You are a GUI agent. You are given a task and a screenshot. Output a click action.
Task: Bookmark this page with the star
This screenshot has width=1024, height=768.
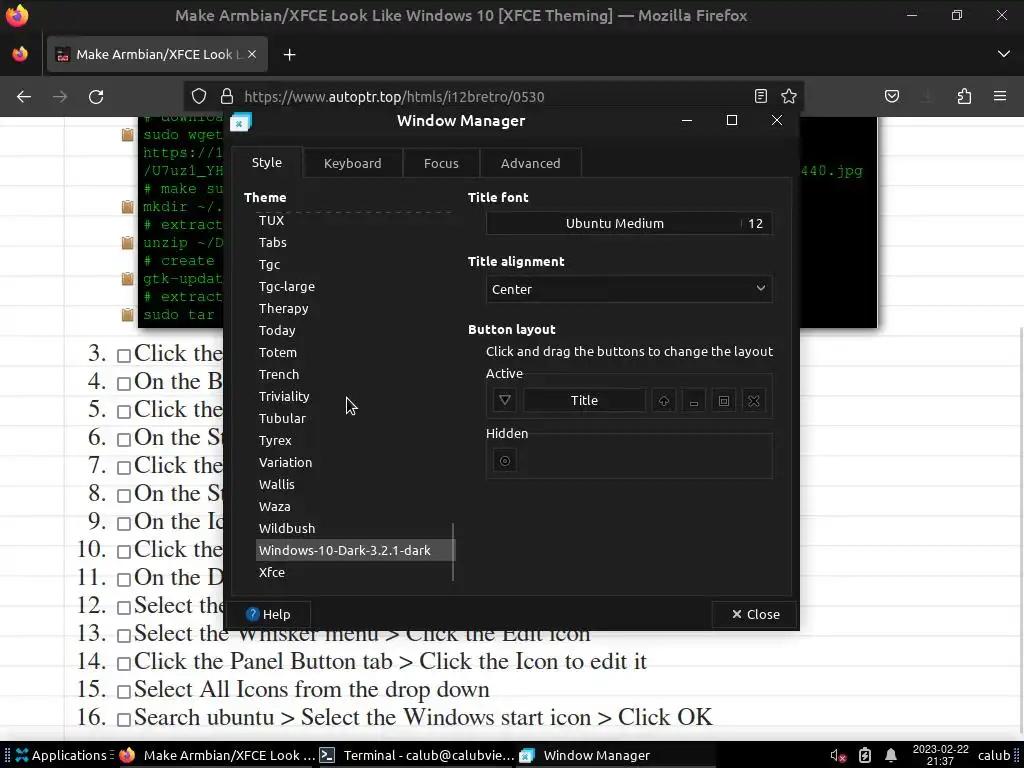click(x=789, y=97)
